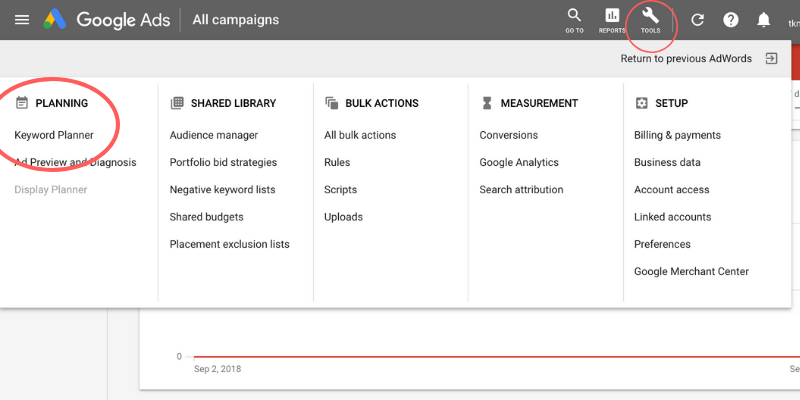This screenshot has height=400, width=800.
Task: Click the SETUP heading
Action: (x=671, y=103)
